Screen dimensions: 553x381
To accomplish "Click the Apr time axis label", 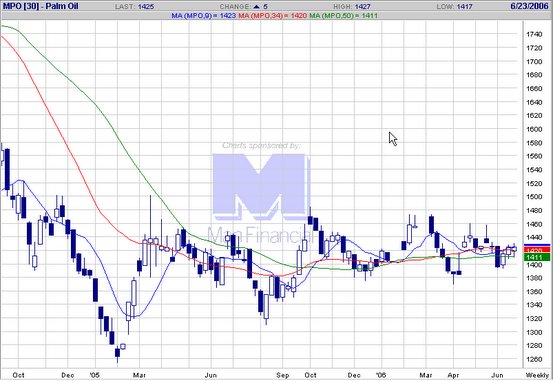I will pos(453,375).
